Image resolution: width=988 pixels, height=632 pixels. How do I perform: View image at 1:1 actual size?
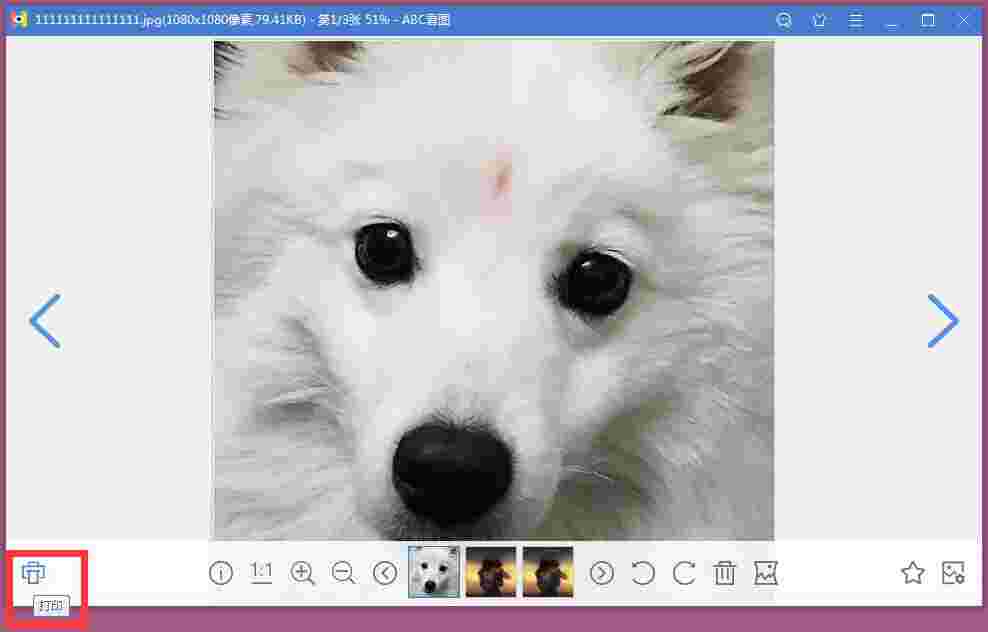(261, 573)
